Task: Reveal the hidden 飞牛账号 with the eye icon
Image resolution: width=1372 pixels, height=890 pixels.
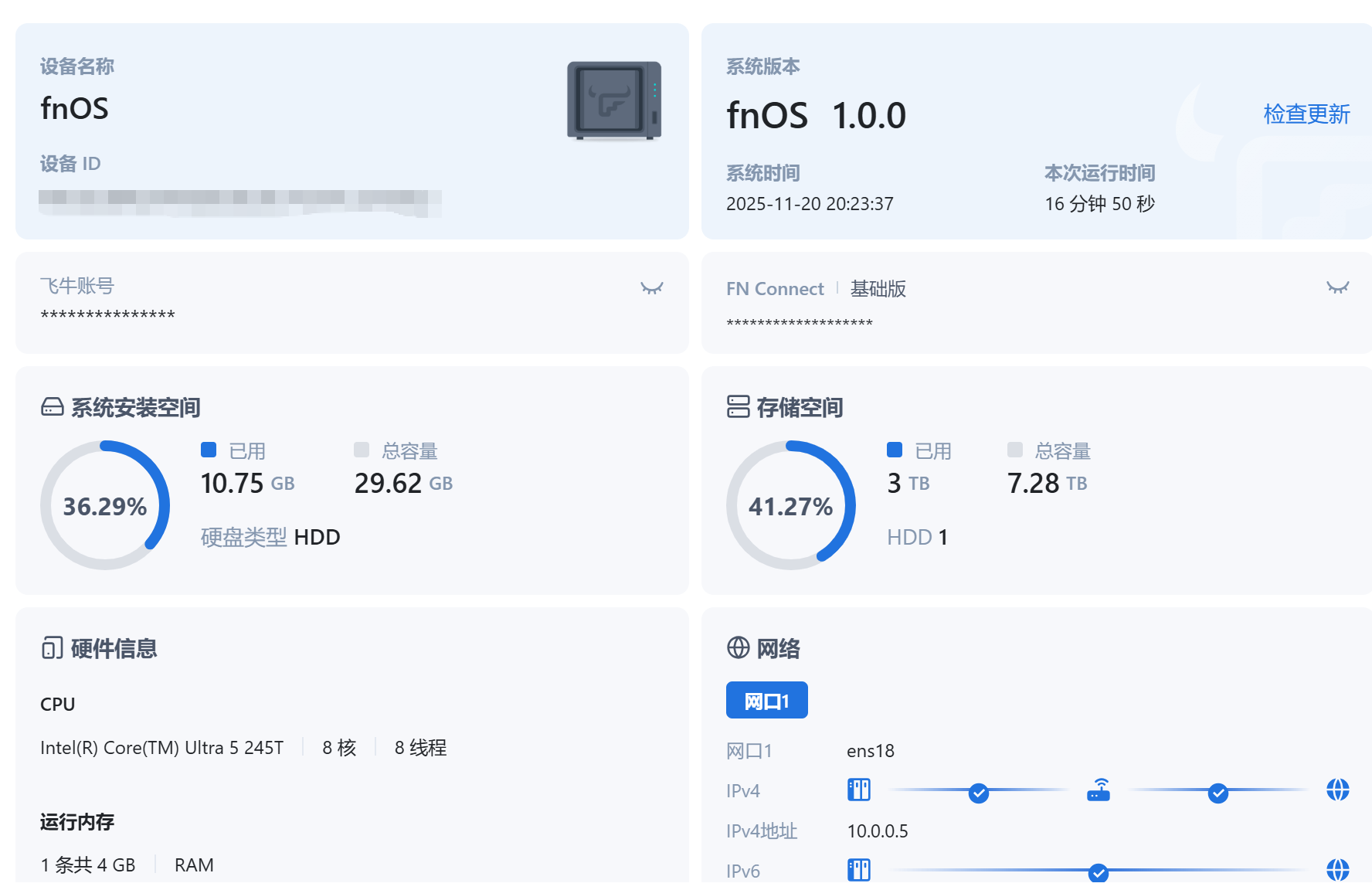Action: click(652, 288)
